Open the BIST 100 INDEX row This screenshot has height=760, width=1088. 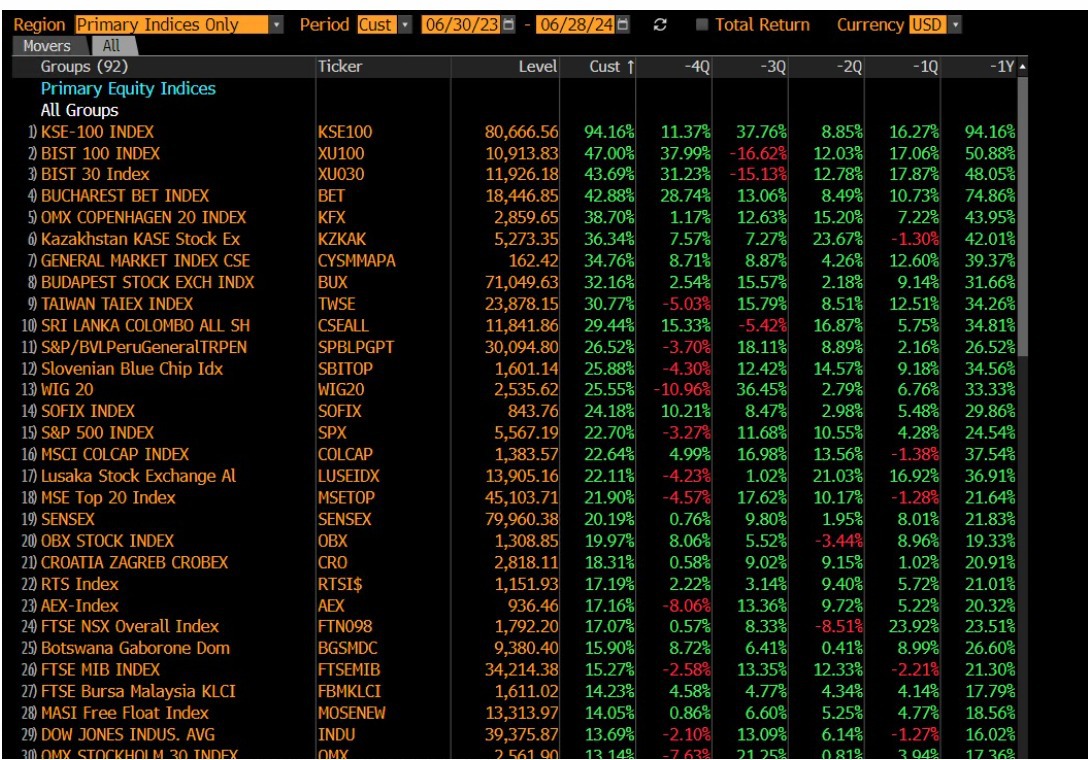(x=514, y=153)
